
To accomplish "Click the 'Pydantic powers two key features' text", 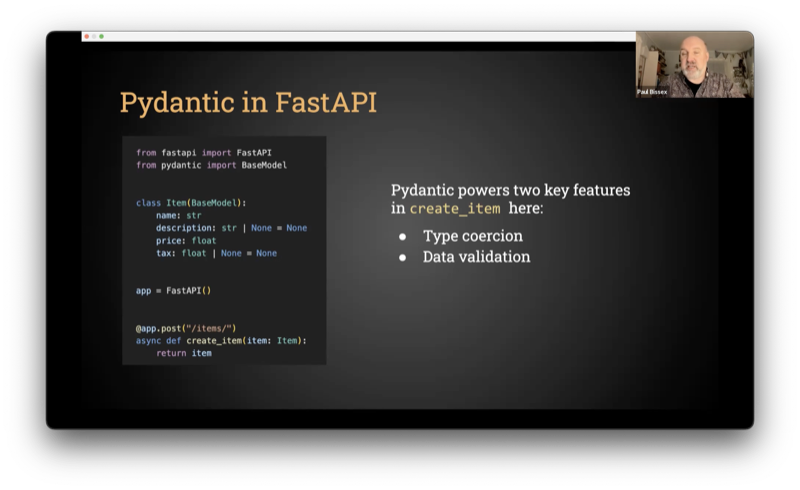I will 510,190.
